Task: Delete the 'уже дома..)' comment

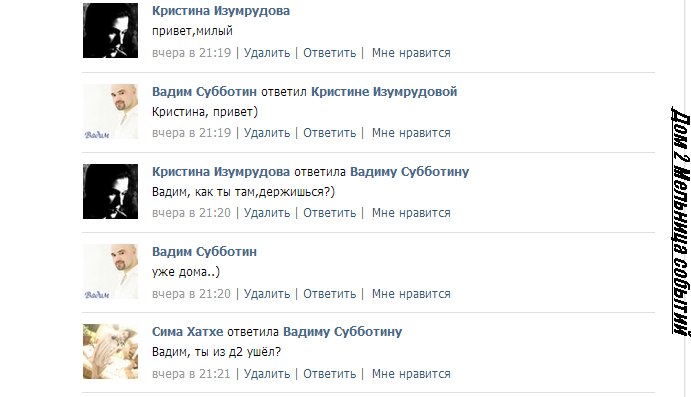Action: pos(267,294)
